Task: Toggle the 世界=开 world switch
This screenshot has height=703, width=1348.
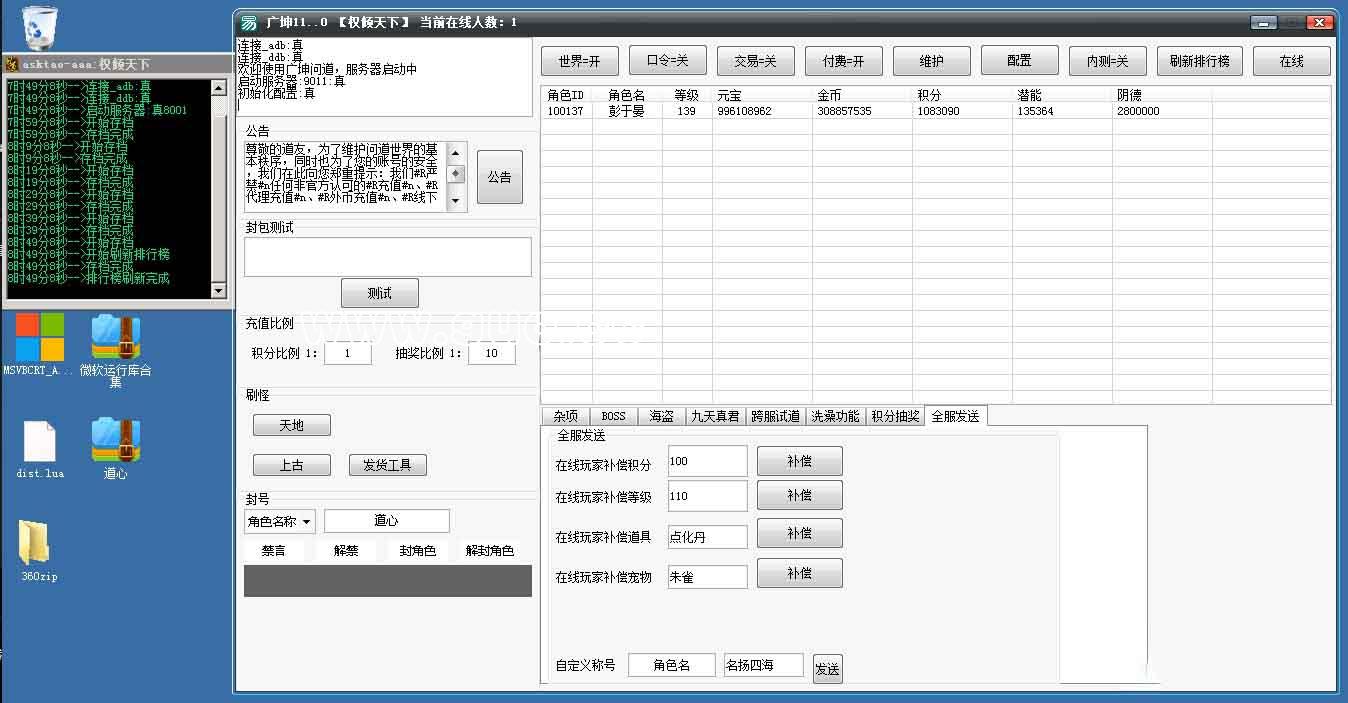Action: tap(579, 61)
